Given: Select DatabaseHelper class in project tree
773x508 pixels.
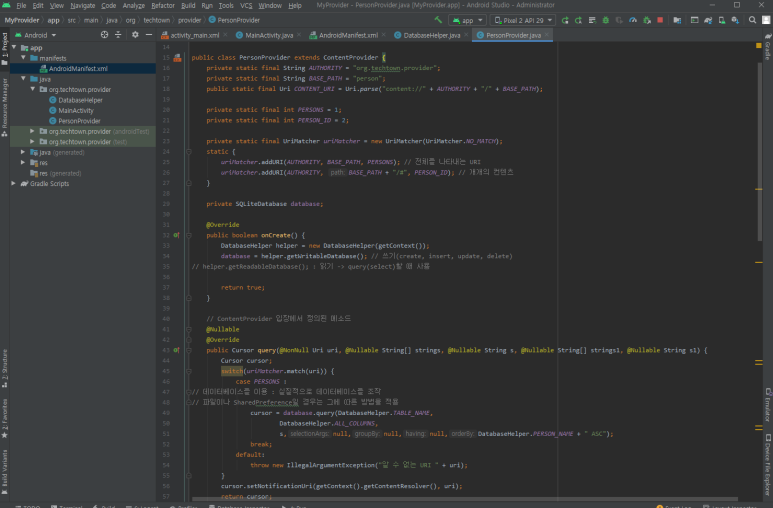Looking at the screenshot, I should coord(80,100).
